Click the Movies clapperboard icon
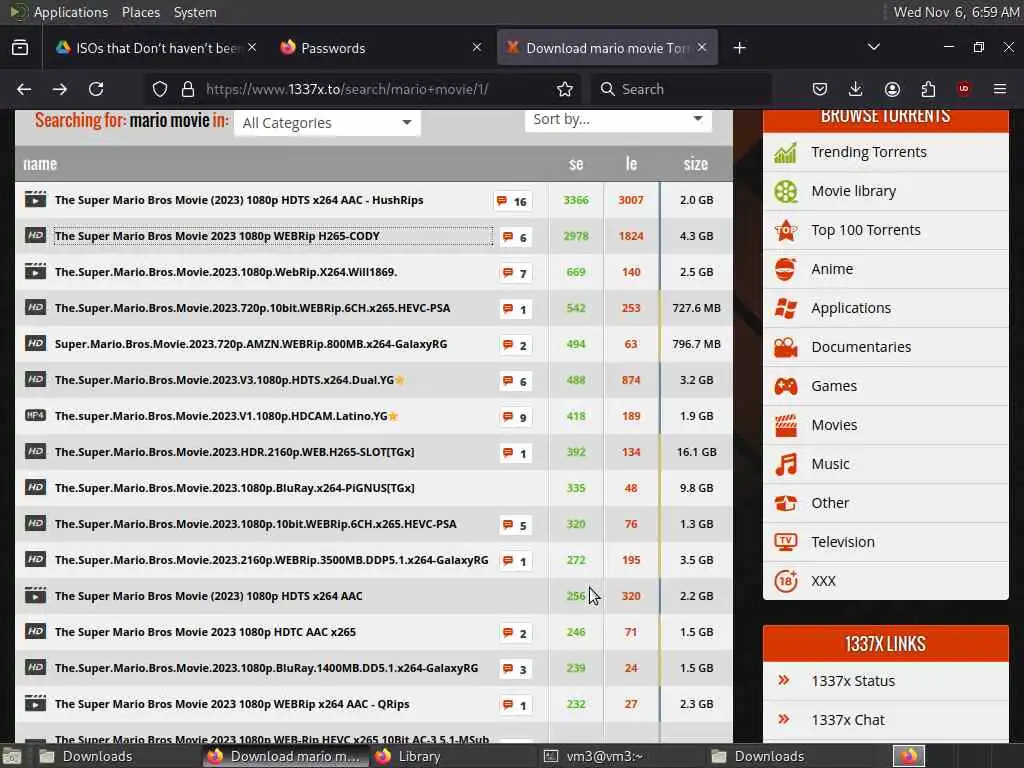Viewport: 1024px width, 768px height. coord(786,425)
